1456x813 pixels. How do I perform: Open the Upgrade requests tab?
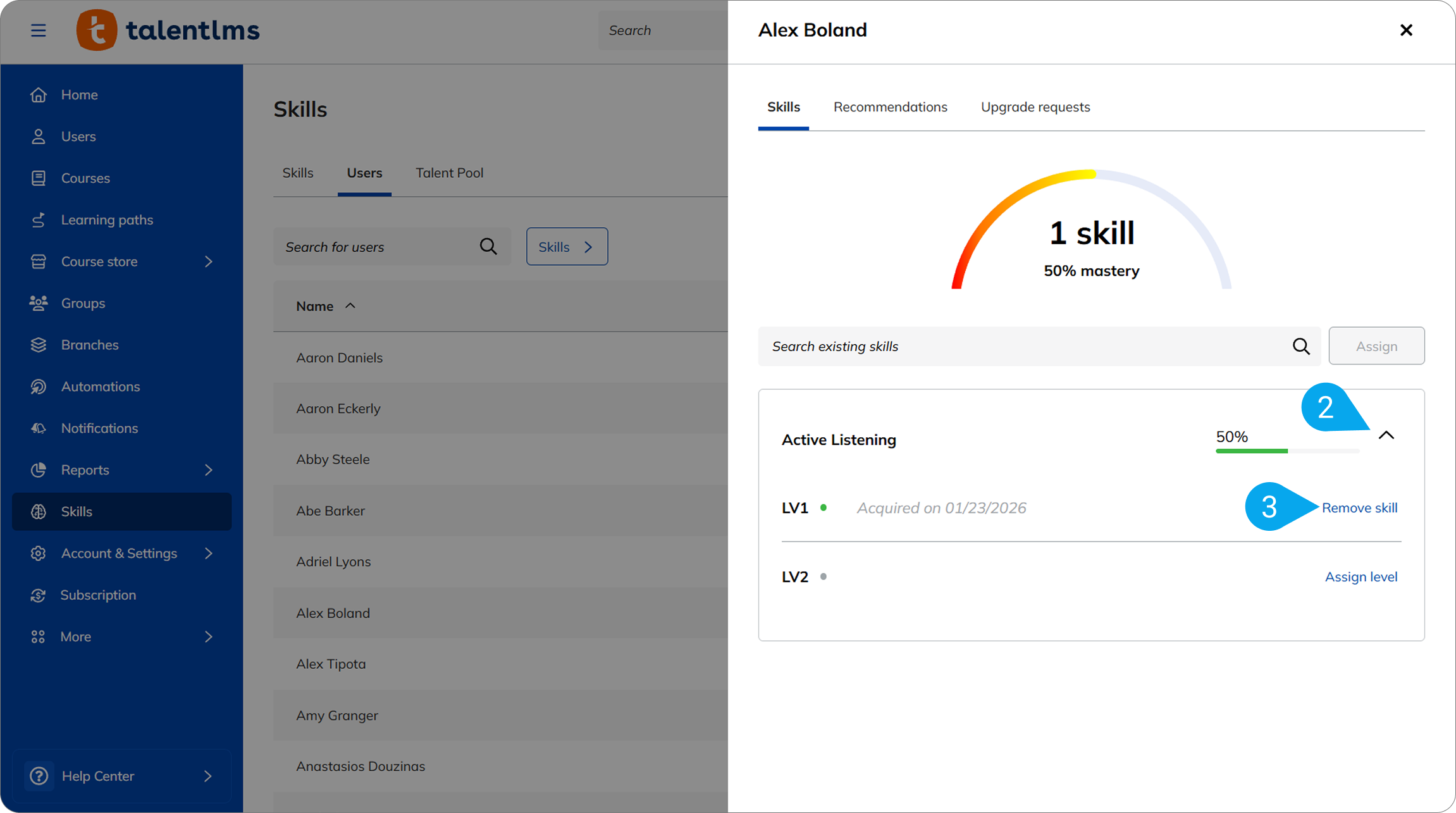click(1035, 107)
